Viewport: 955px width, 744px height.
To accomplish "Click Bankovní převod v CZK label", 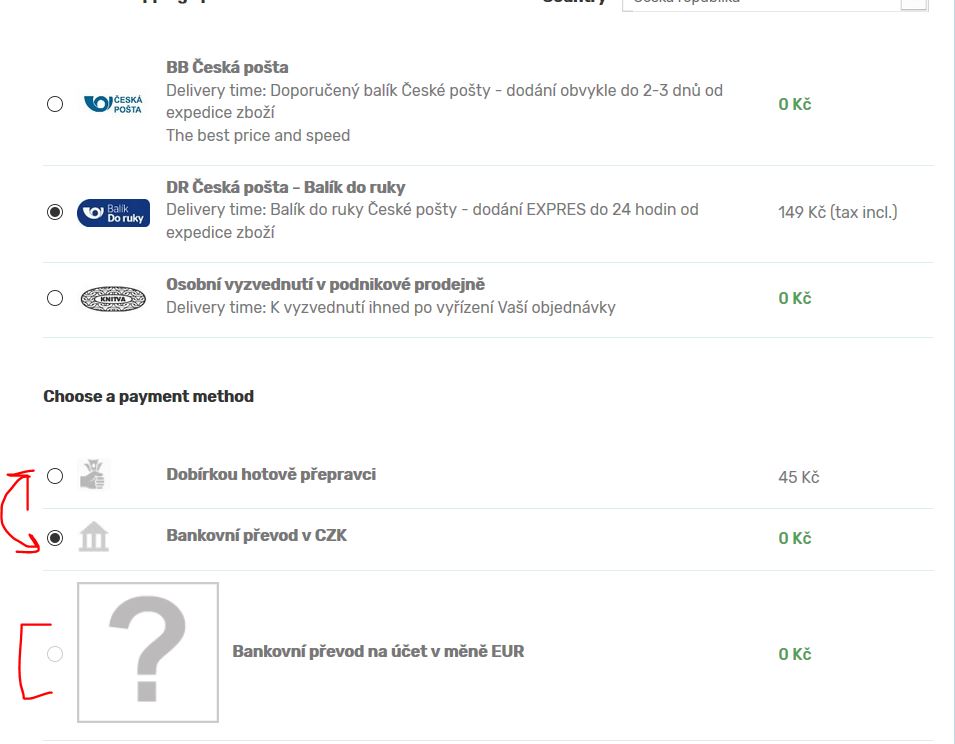I will click(x=256, y=536).
